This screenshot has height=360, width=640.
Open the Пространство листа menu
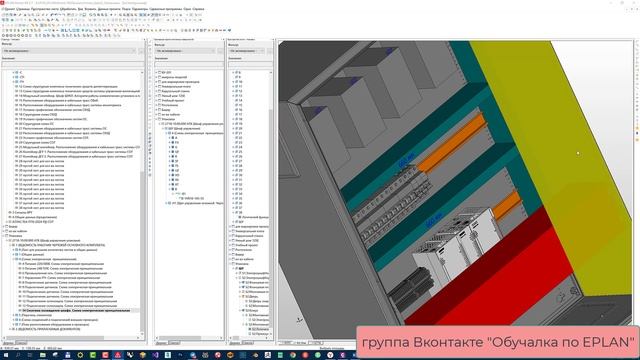[x=44, y=9]
